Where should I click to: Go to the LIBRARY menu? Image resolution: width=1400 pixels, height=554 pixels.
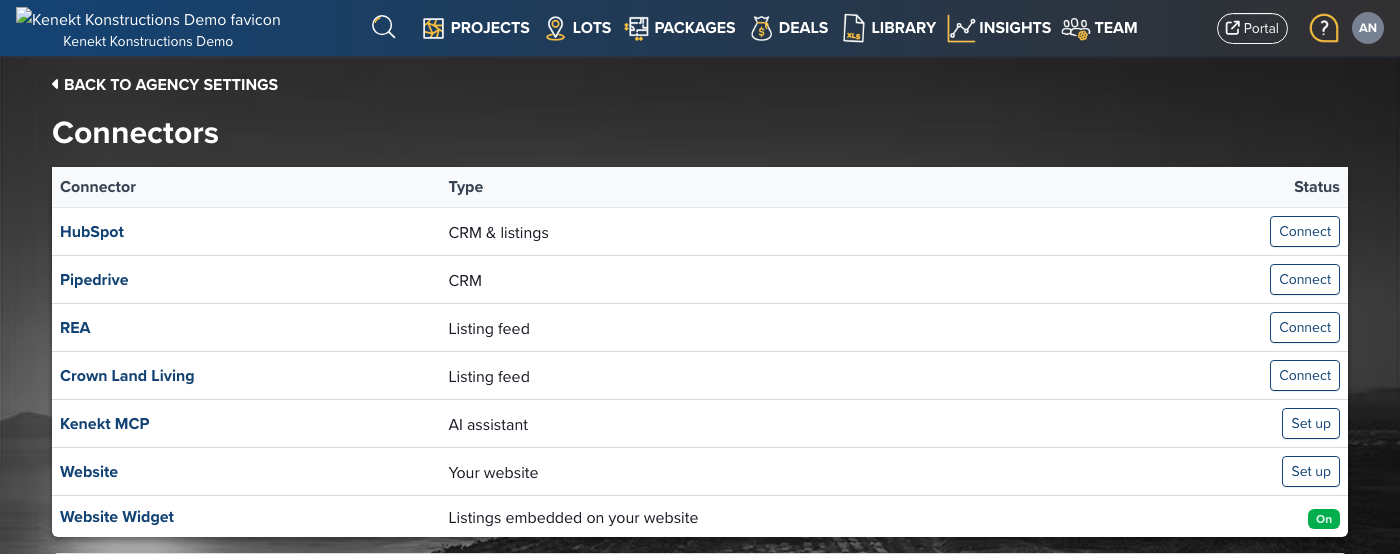[904, 28]
